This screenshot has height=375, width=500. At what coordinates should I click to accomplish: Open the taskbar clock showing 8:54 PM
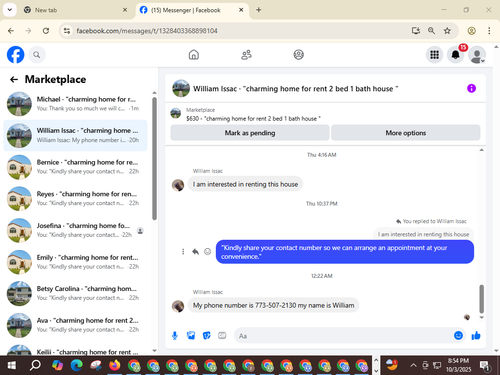pos(458,365)
